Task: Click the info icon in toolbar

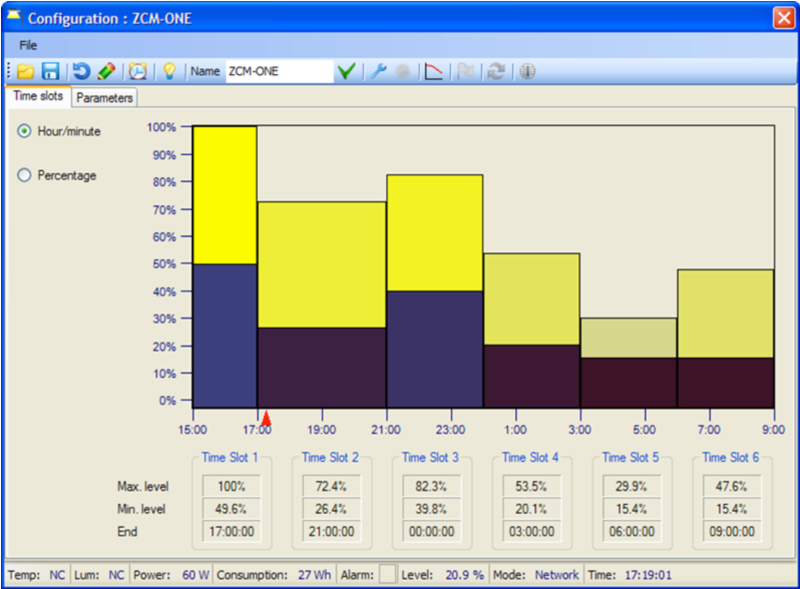Action: pos(527,71)
